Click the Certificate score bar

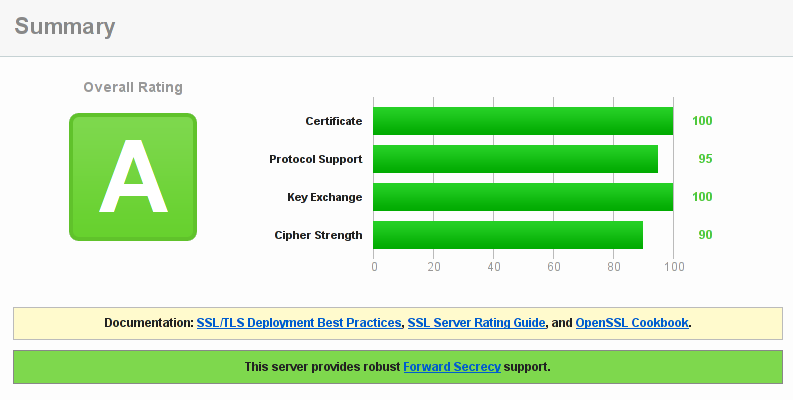pyautogui.click(x=523, y=121)
